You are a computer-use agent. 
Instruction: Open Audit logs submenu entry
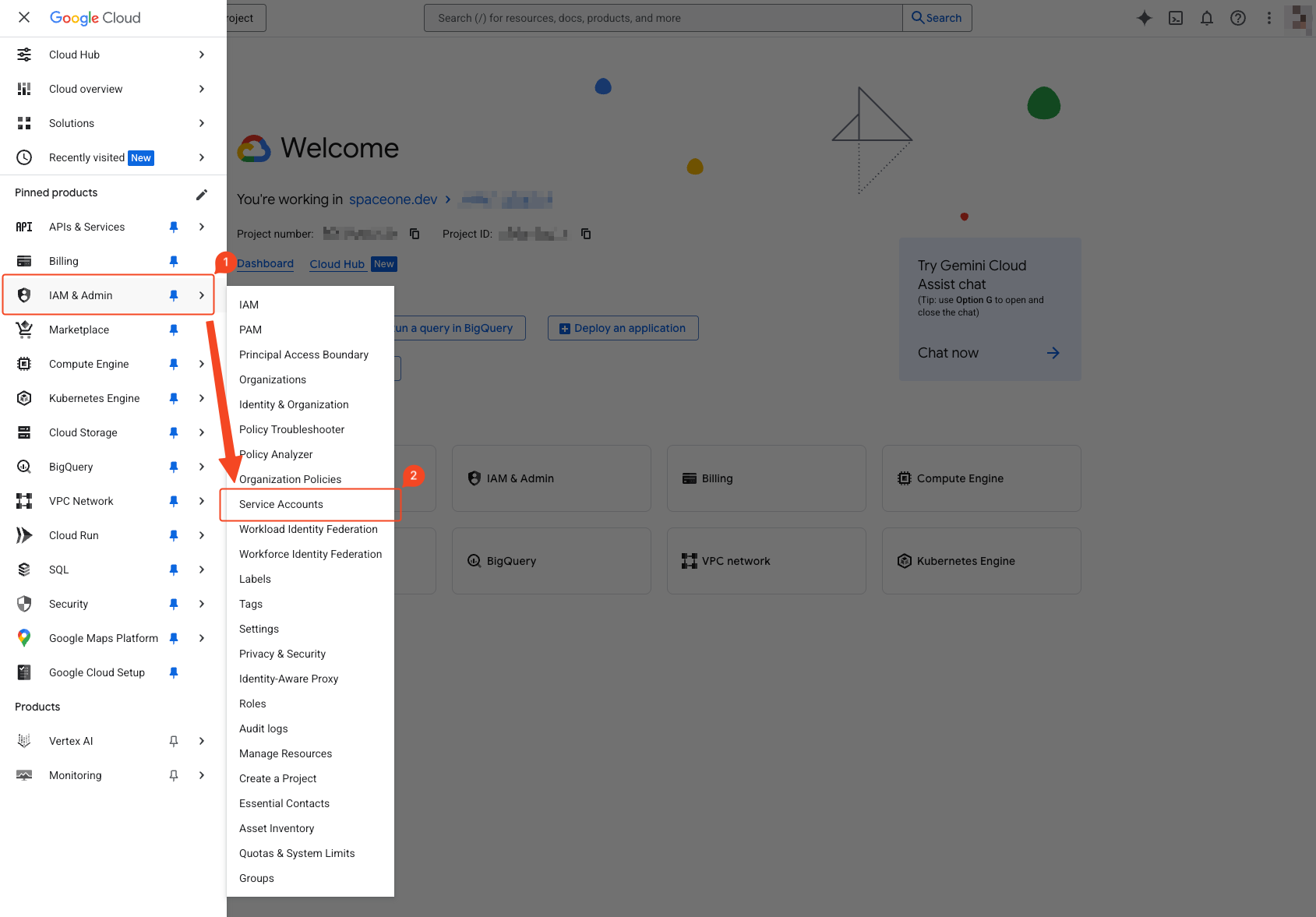pos(310,728)
